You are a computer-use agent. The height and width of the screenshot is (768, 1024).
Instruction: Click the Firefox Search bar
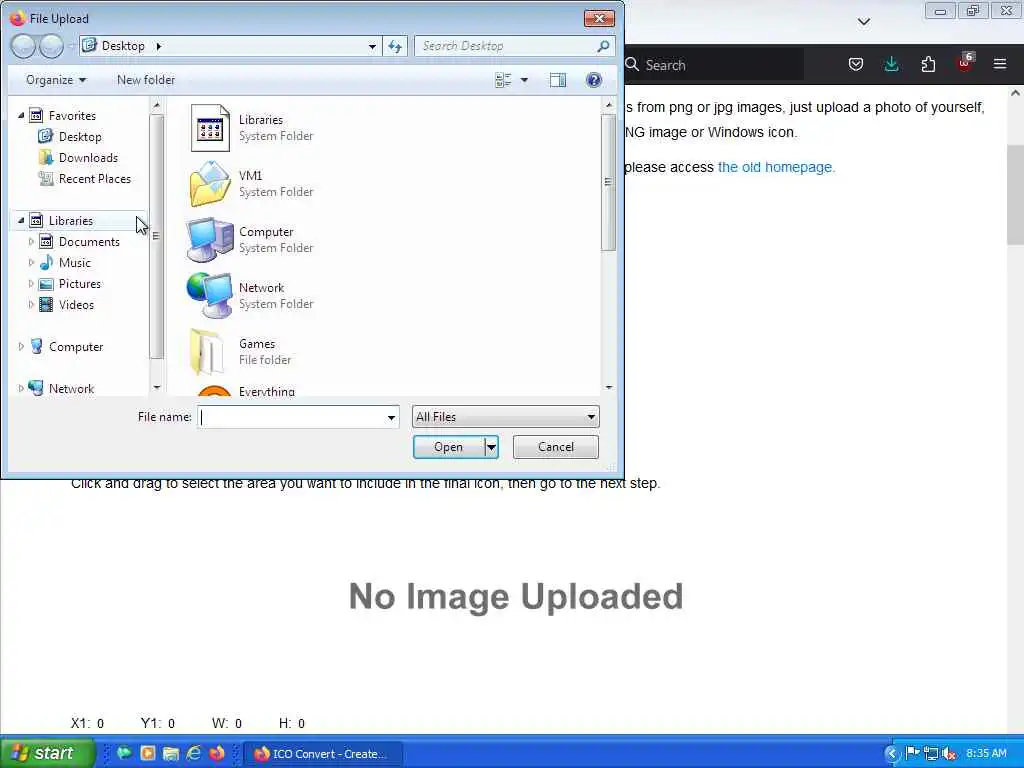pos(712,65)
